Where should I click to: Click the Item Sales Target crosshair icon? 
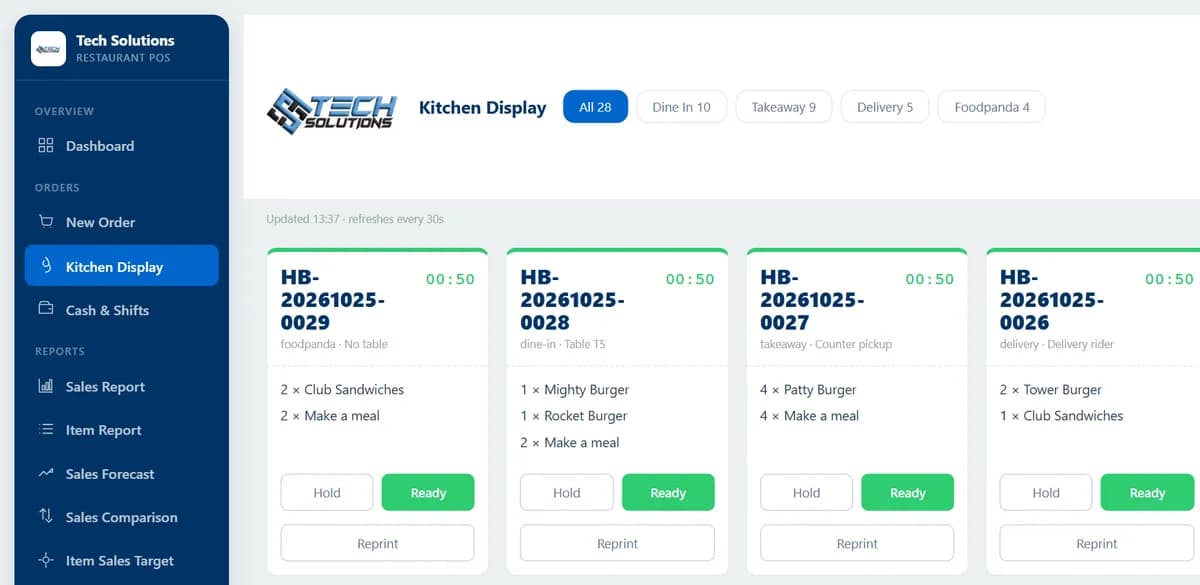tap(46, 560)
